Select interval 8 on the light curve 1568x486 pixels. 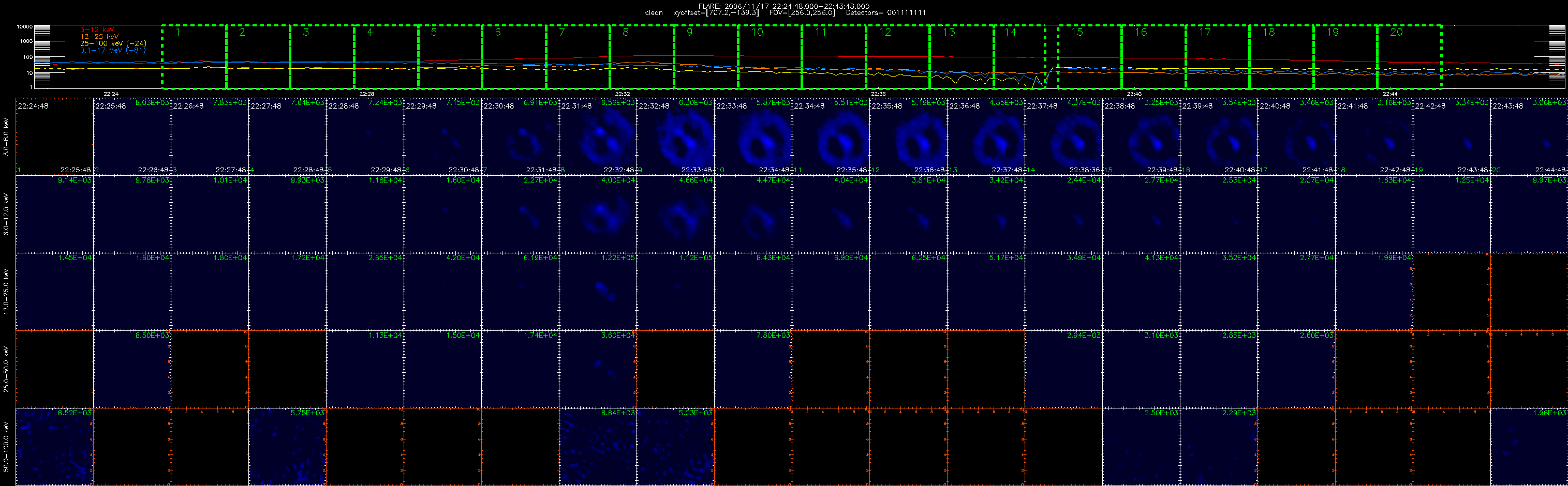coord(642,57)
